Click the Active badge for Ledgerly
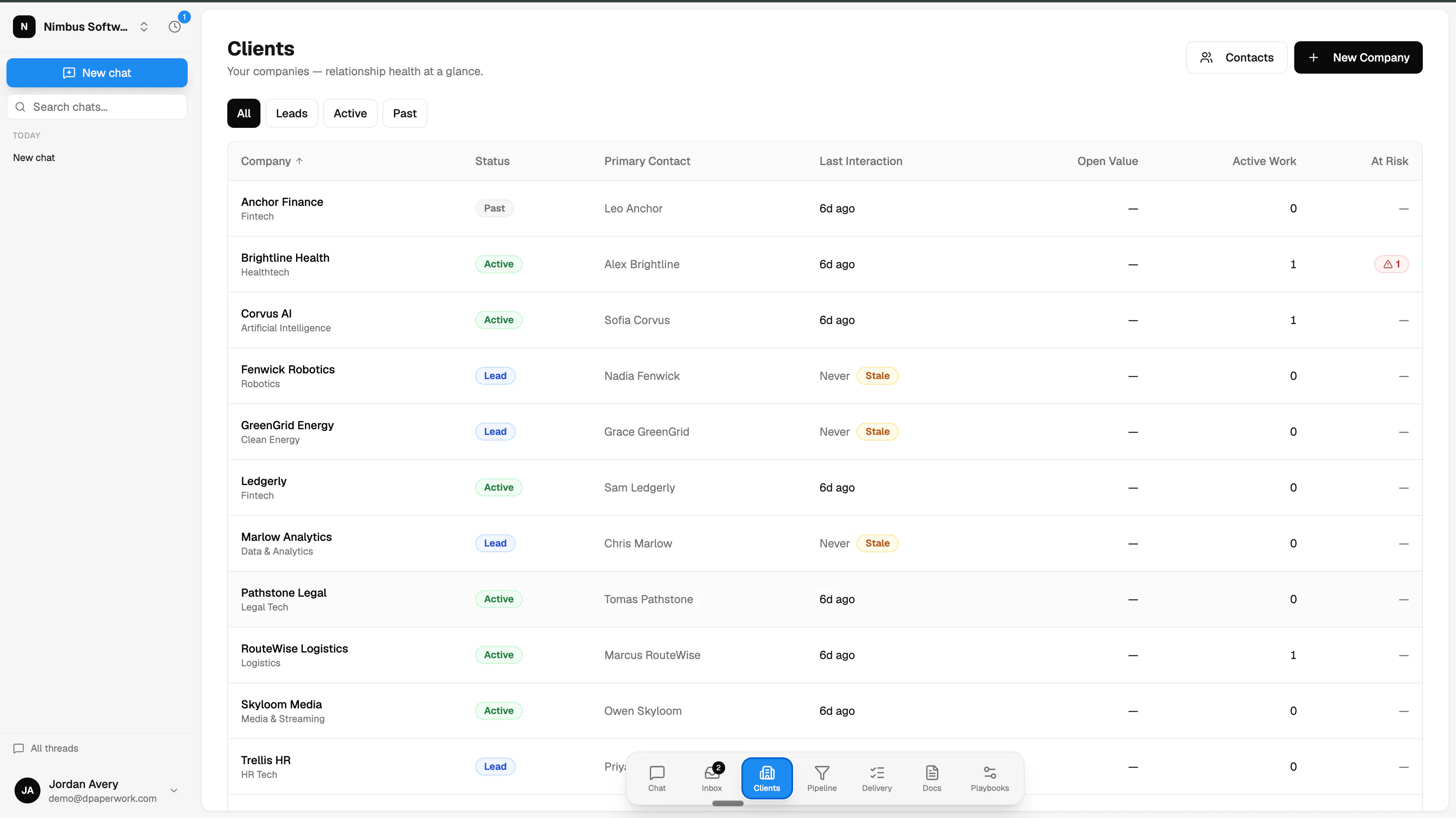 coord(499,487)
